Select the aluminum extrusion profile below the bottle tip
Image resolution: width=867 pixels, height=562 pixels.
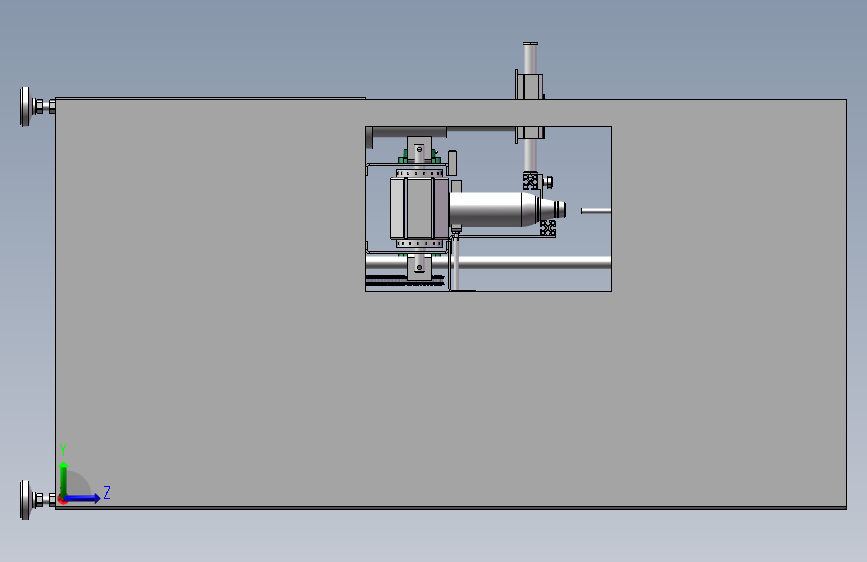point(548,228)
